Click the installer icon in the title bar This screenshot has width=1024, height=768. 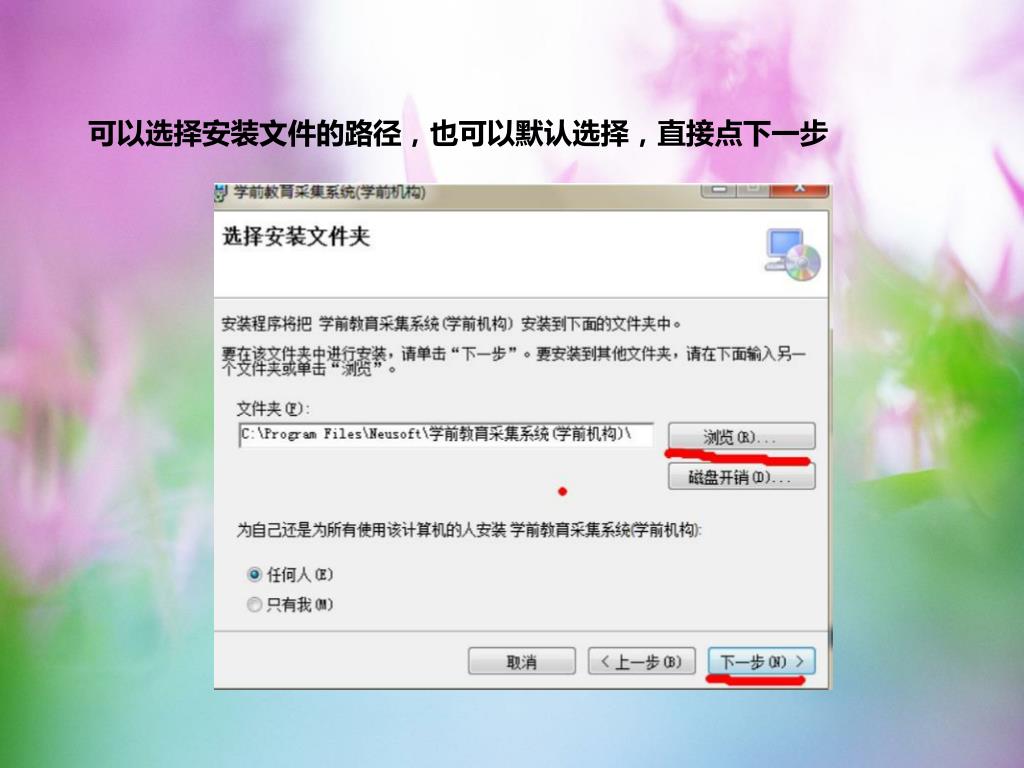coord(222,193)
